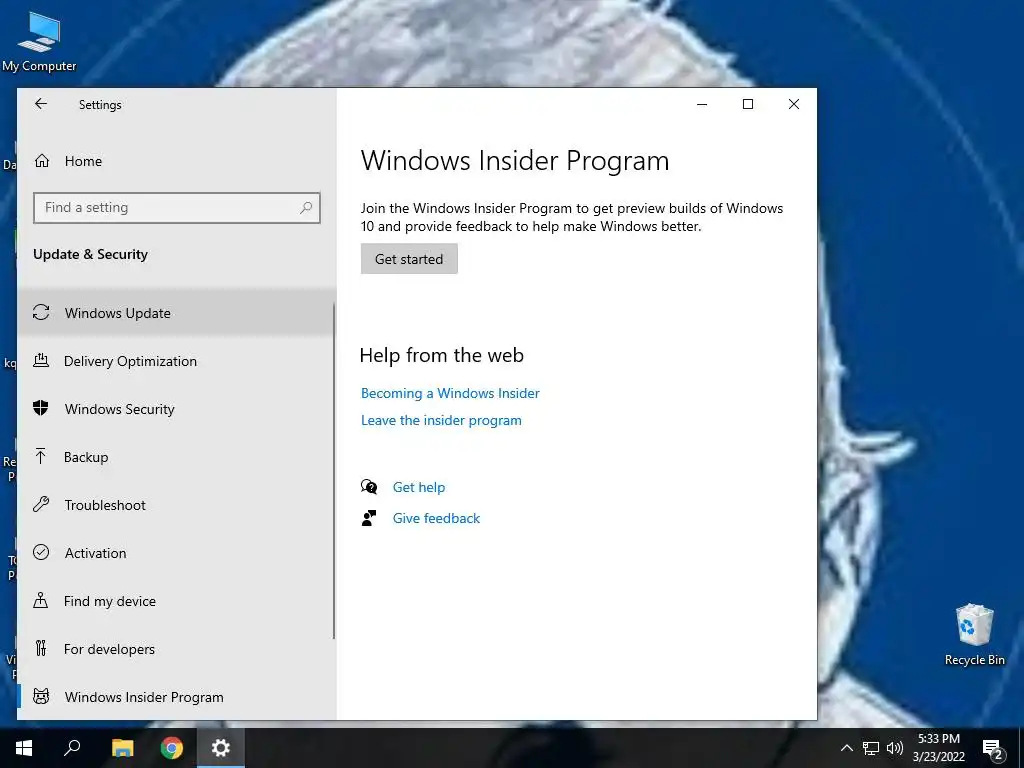Click the Home house icon
The width and height of the screenshot is (1024, 768).
[x=42, y=161]
